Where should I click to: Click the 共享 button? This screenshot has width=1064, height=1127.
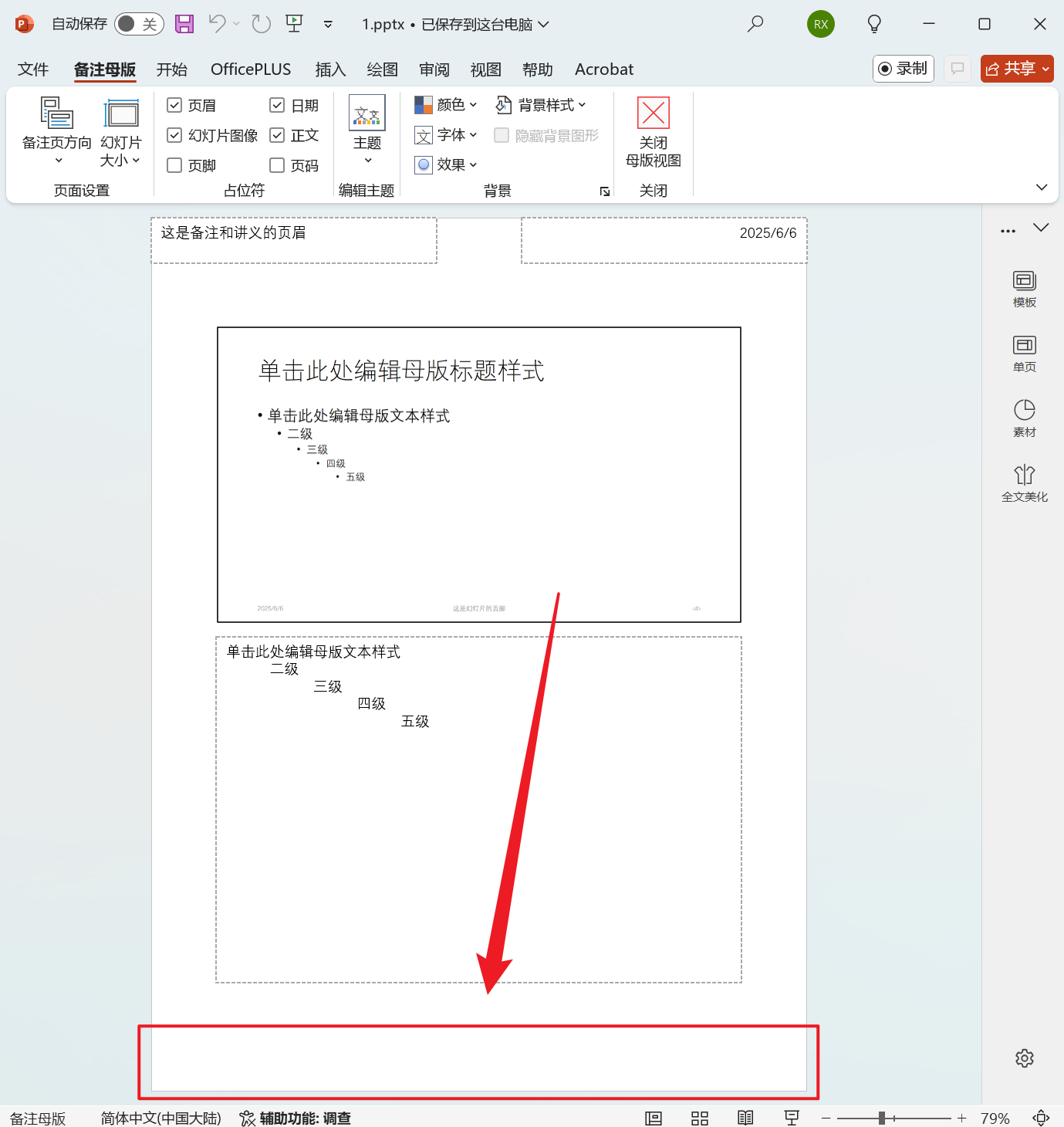coord(1016,69)
